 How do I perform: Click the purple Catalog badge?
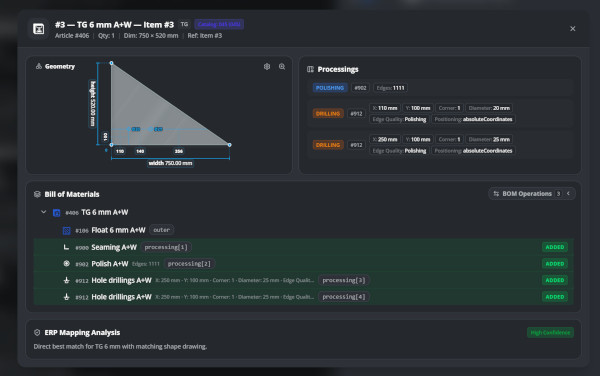[219, 24]
